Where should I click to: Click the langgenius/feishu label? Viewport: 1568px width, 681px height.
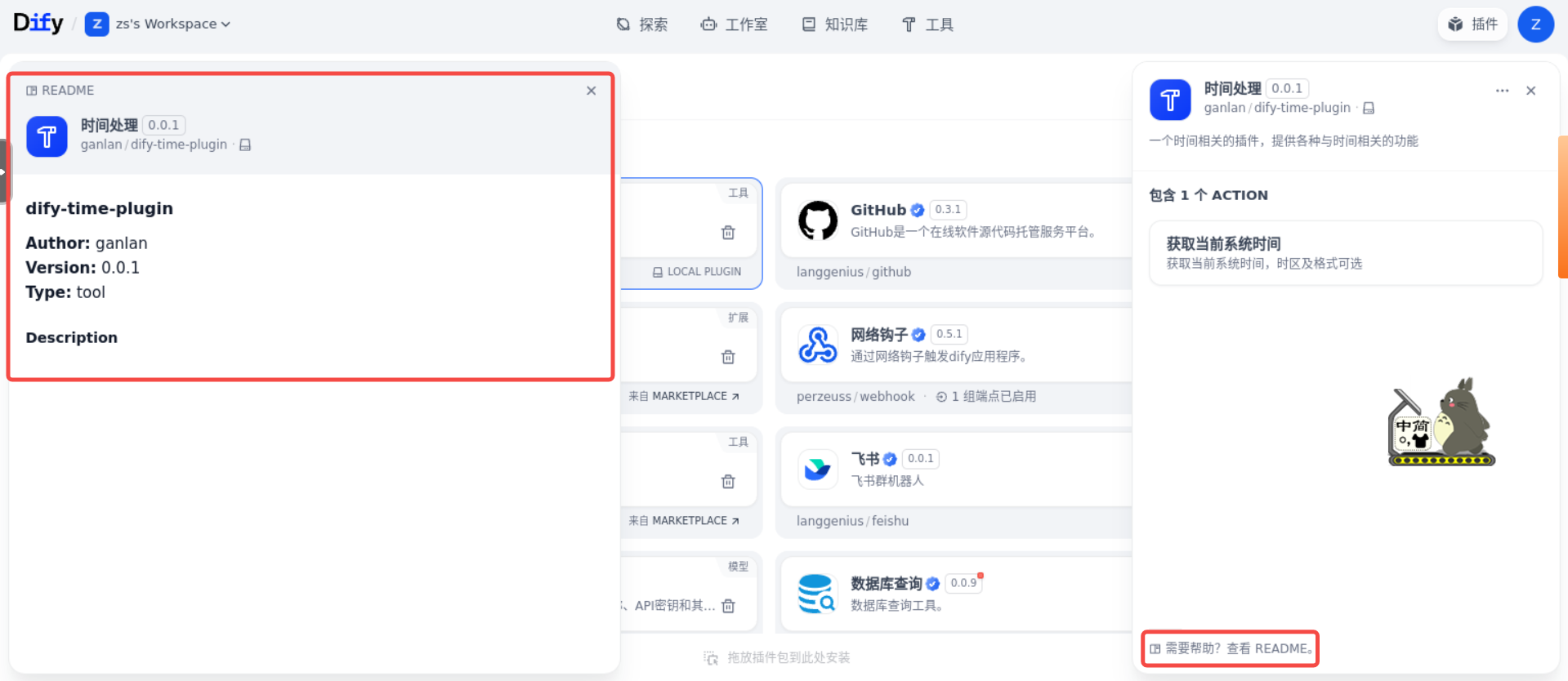pyautogui.click(x=852, y=521)
